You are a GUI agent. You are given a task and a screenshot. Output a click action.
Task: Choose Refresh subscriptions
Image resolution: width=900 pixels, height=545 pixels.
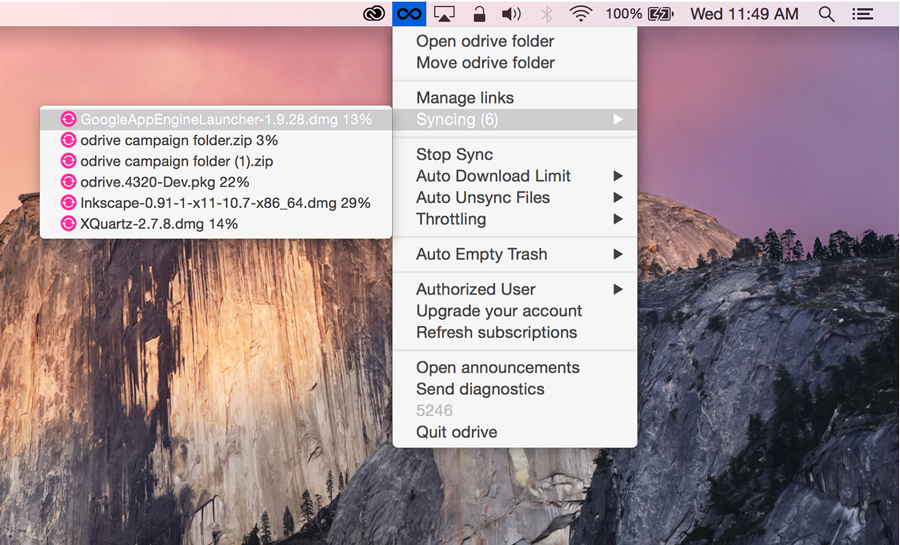pos(515,333)
